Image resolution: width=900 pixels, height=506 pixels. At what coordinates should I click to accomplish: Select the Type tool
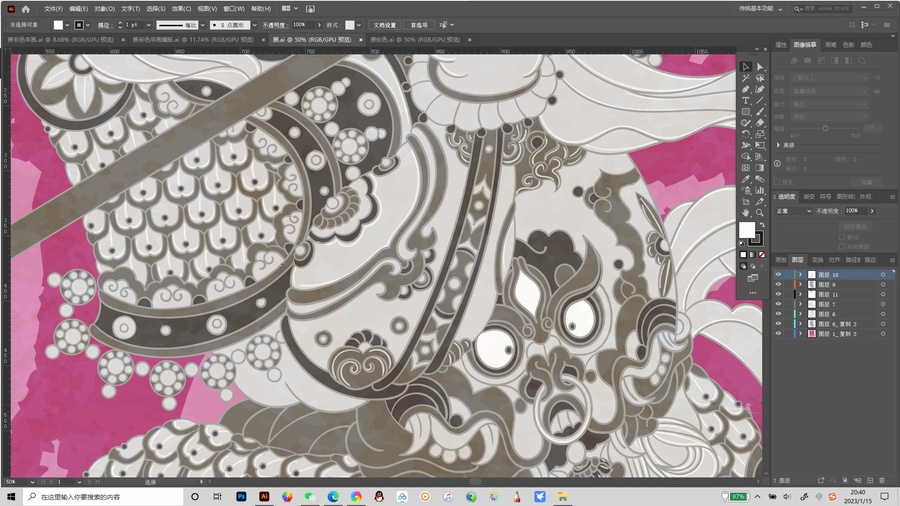(x=746, y=100)
